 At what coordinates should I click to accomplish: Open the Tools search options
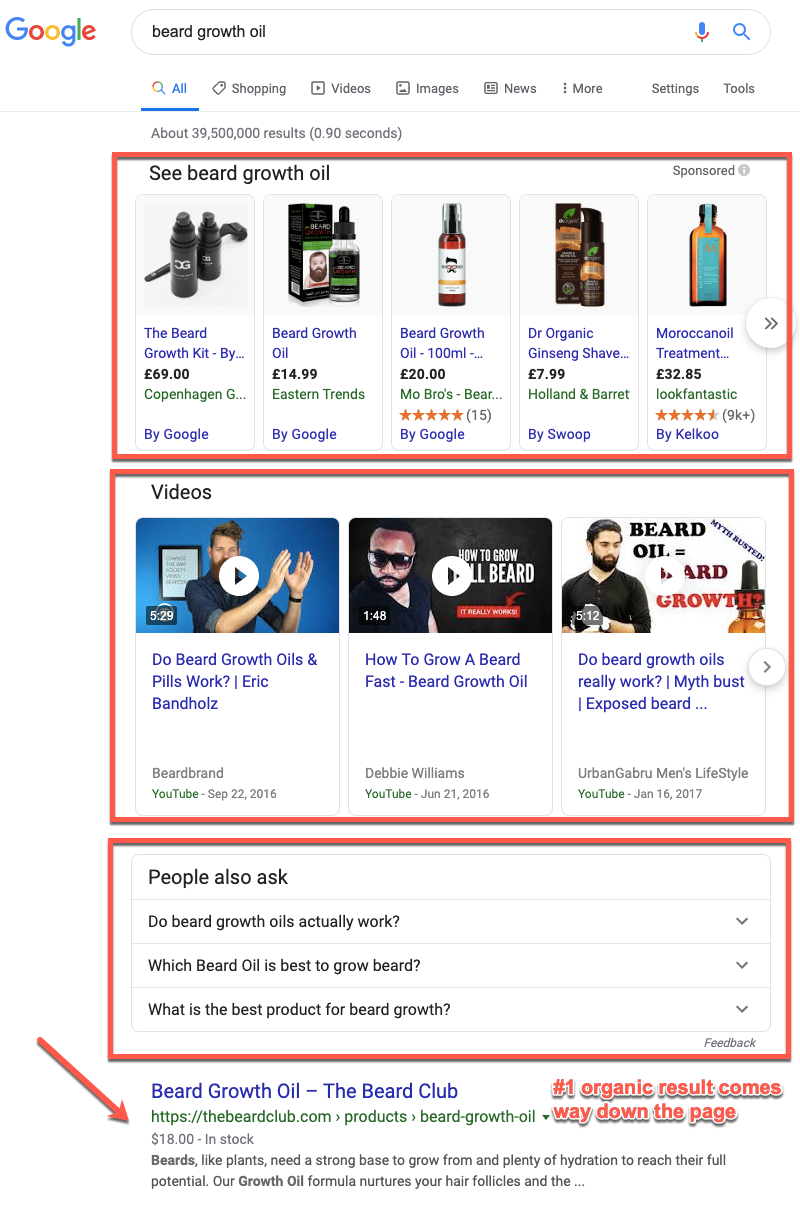[x=738, y=88]
